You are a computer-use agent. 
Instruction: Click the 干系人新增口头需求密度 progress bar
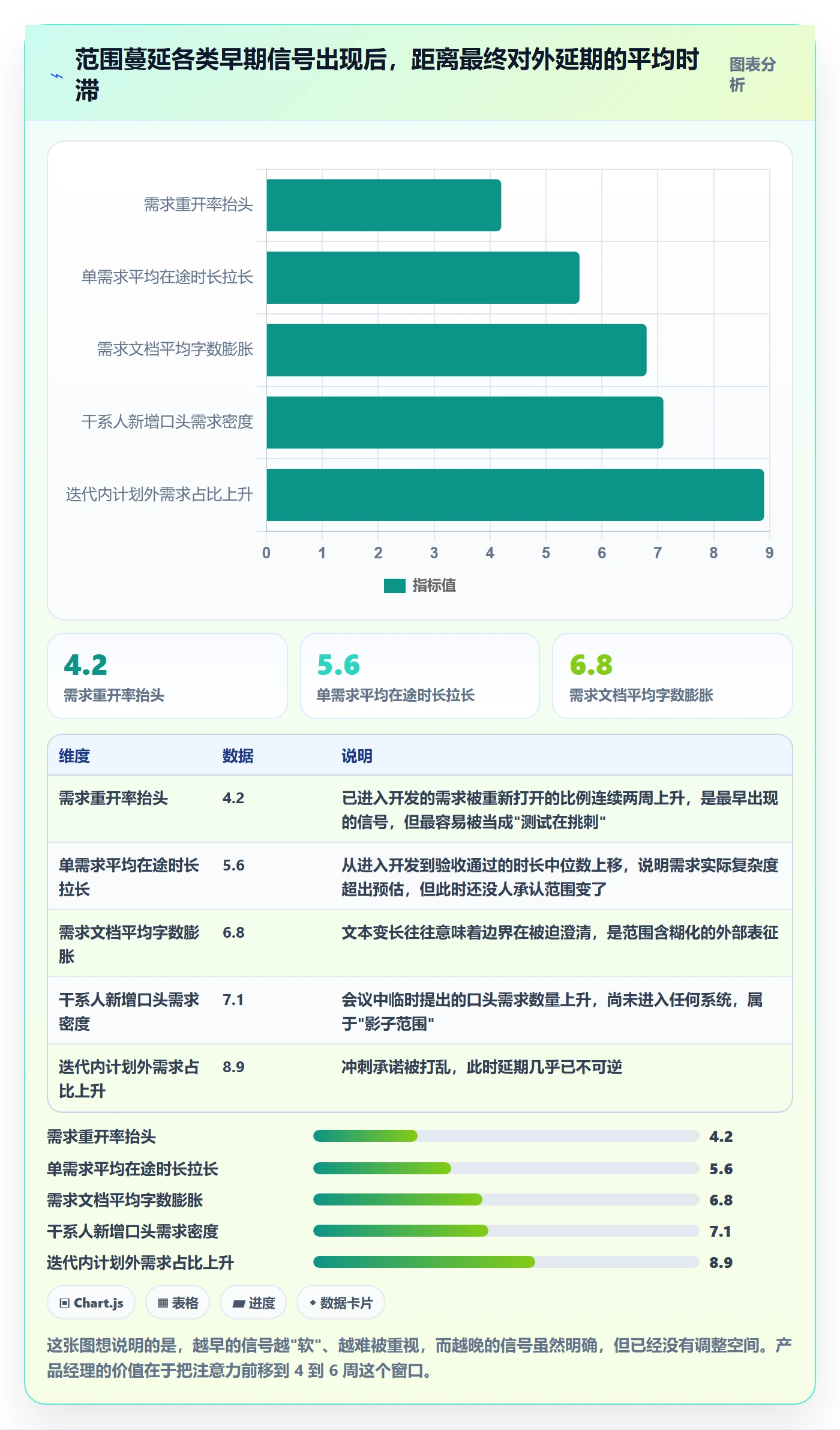(x=506, y=1231)
